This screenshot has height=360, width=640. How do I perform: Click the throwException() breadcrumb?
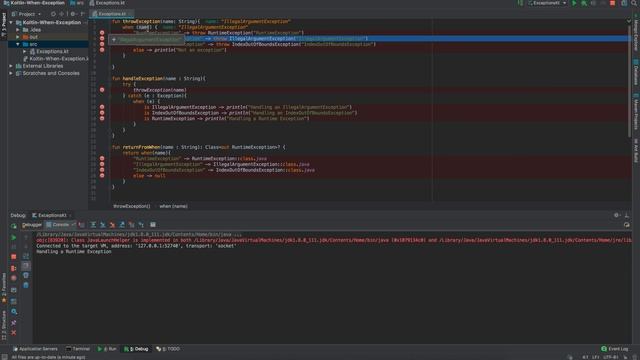[131, 206]
